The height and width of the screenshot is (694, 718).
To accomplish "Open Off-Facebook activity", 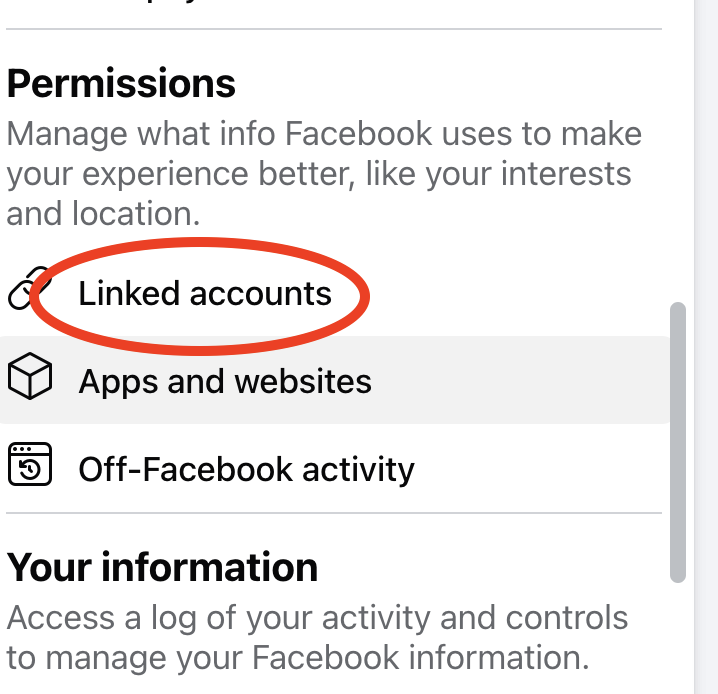I will [x=246, y=469].
